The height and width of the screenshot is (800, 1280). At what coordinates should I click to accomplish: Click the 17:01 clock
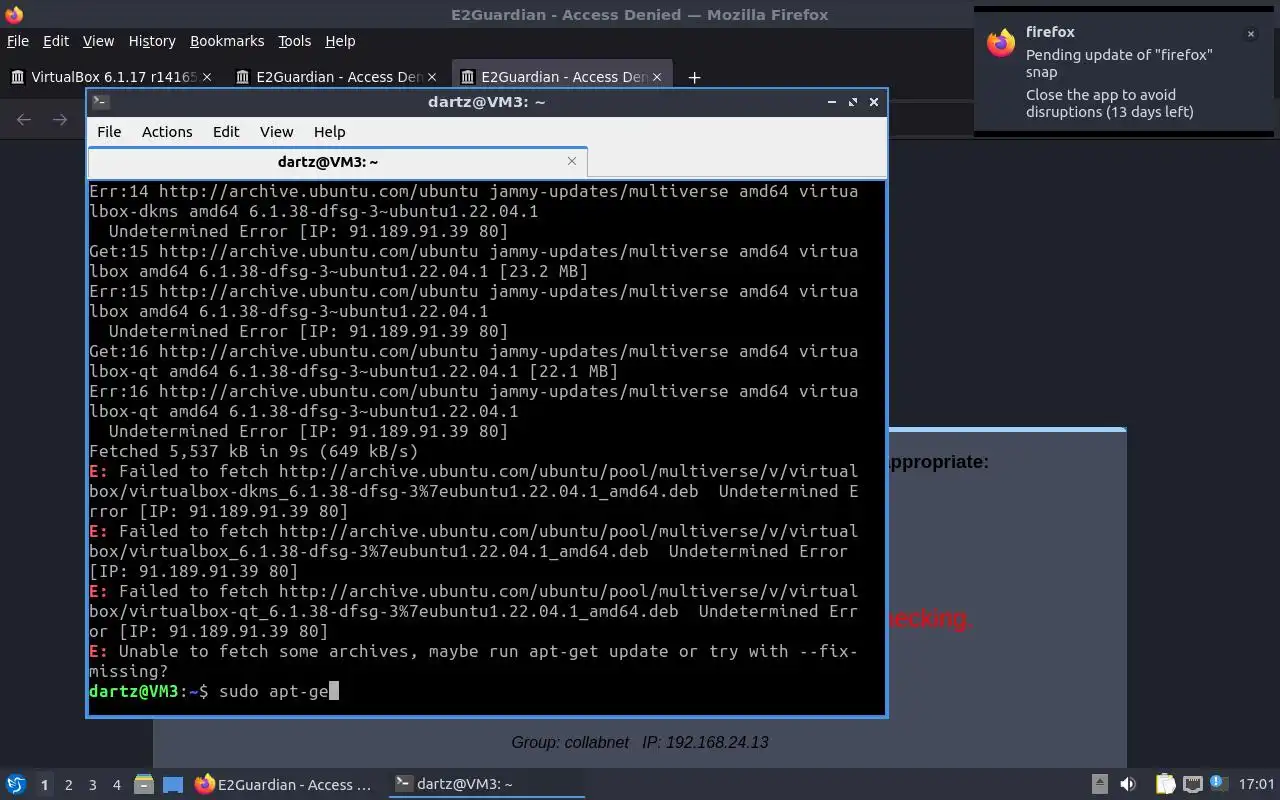pyautogui.click(x=1256, y=784)
